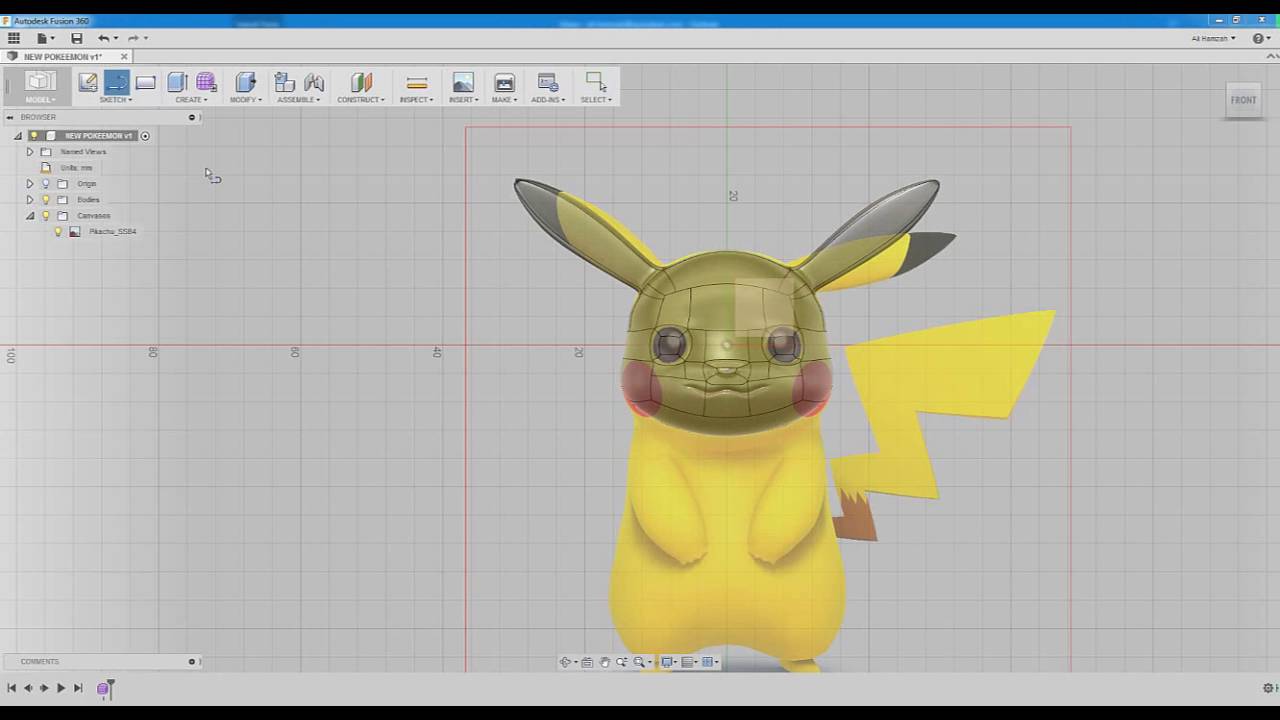Save the design with the floppy icon

coord(76,38)
